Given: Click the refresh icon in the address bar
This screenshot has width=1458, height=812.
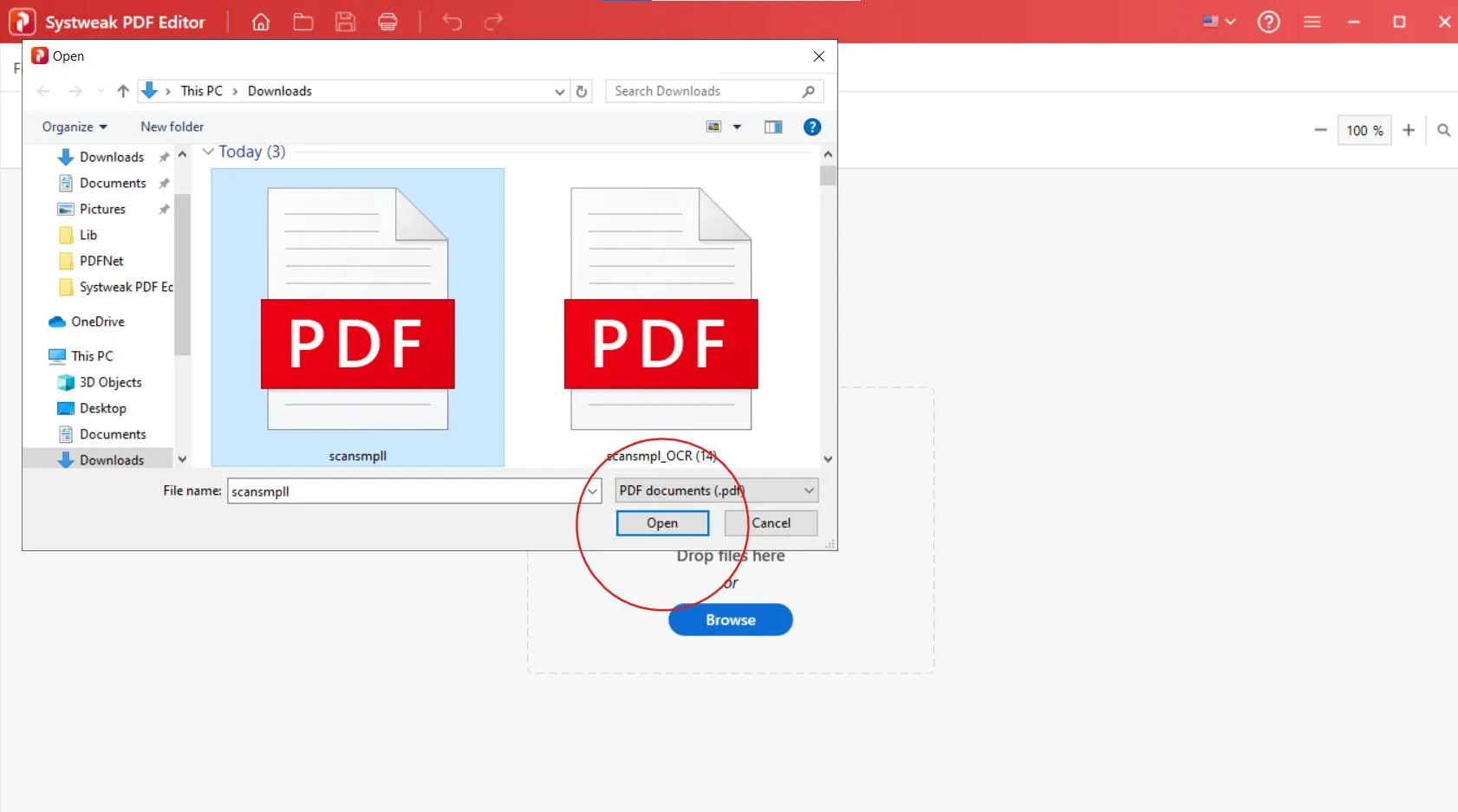Looking at the screenshot, I should click(581, 91).
